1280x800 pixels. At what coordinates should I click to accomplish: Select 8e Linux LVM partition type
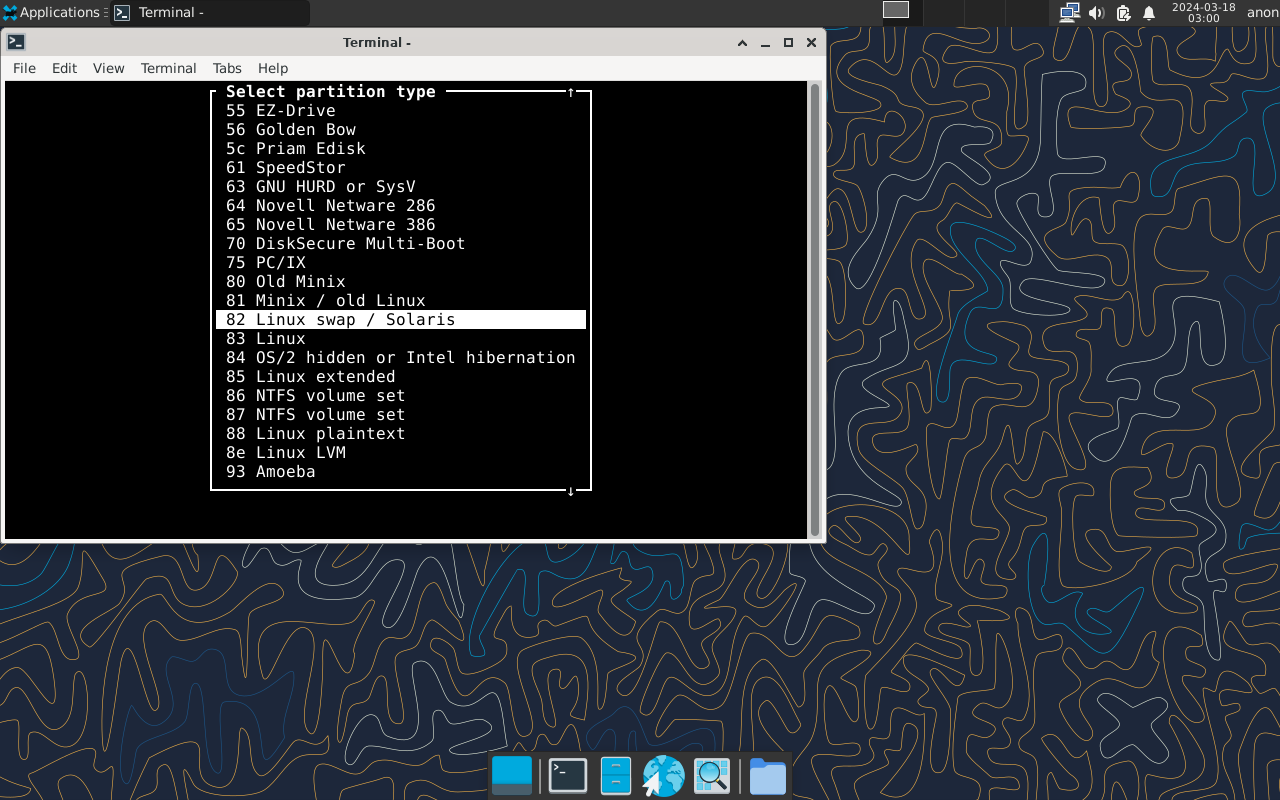[x=401, y=452]
